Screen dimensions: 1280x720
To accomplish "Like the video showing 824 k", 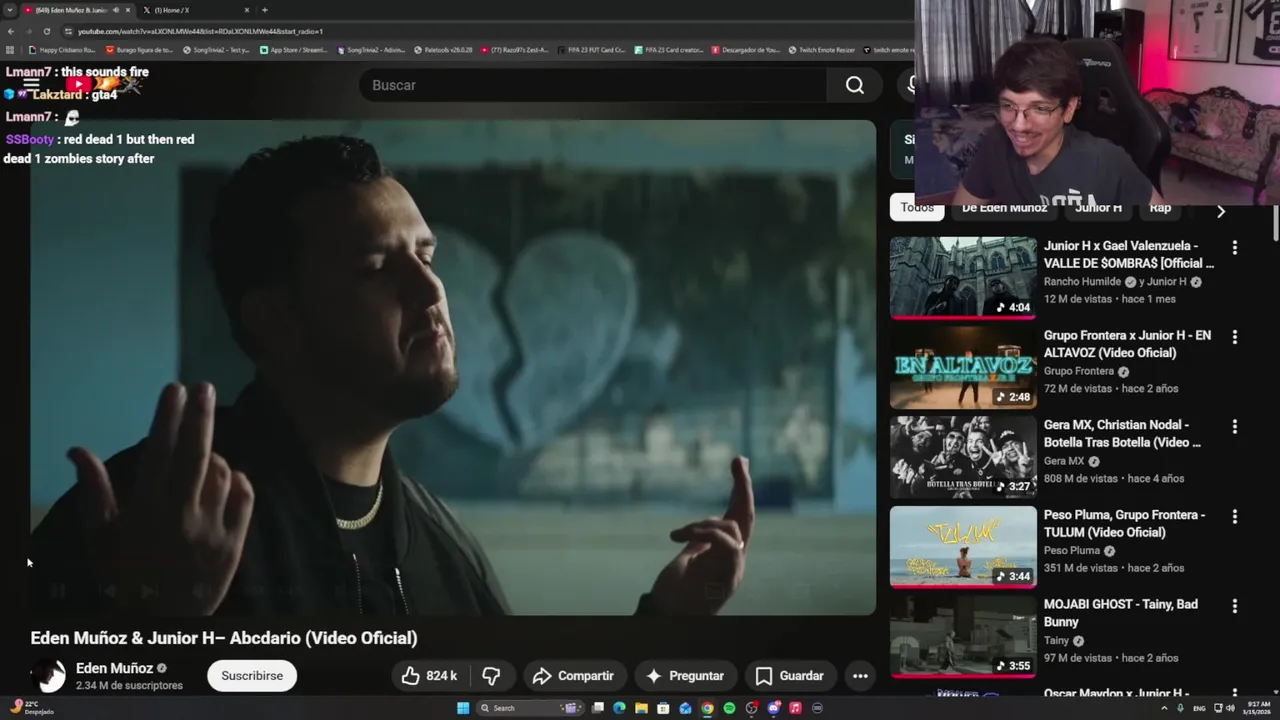I will coord(429,676).
